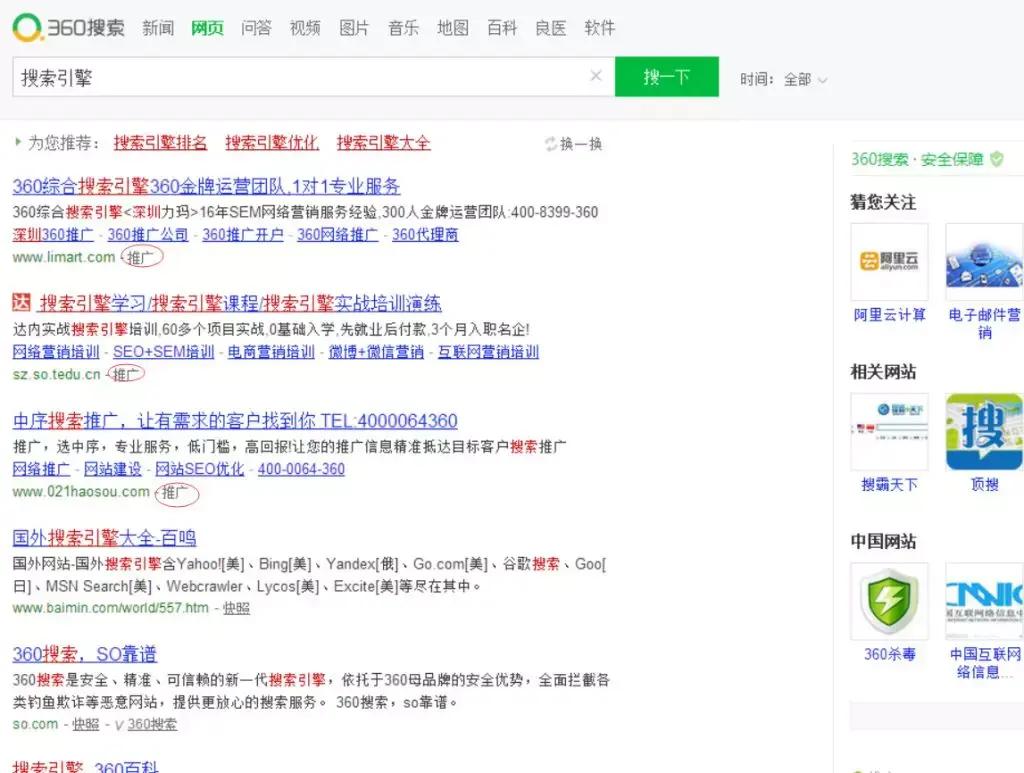This screenshot has width=1024, height=773.
Task: Open the 360推广开户 sublink
Action: 243,234
